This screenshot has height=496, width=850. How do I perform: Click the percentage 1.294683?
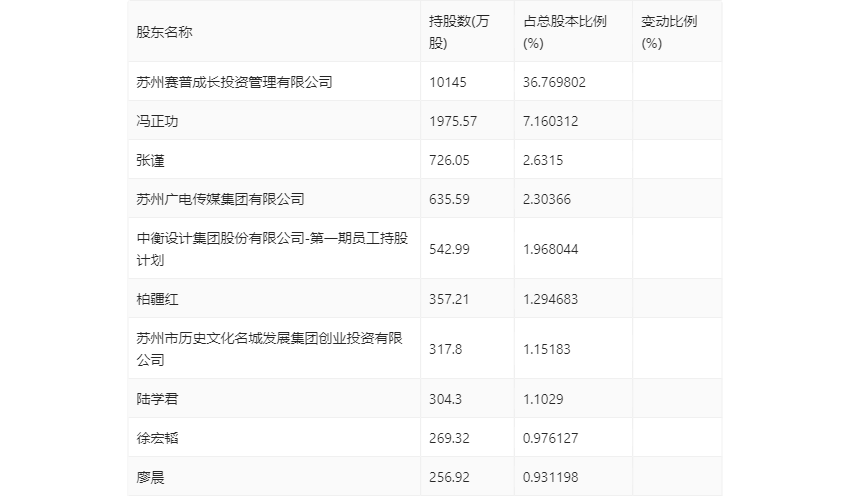point(550,299)
